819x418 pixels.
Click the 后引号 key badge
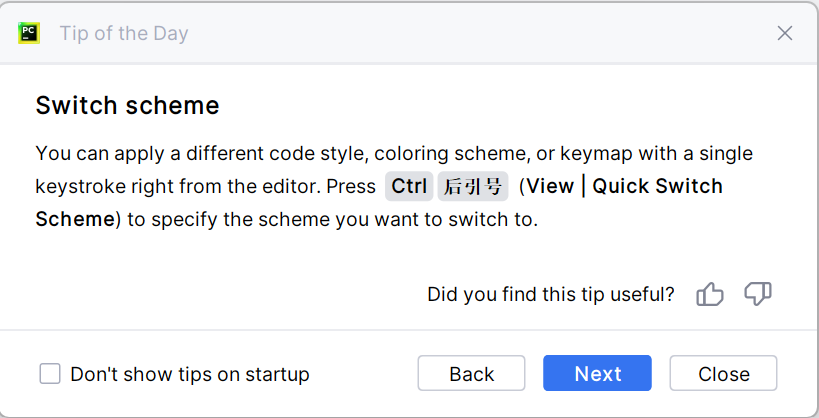(x=473, y=186)
